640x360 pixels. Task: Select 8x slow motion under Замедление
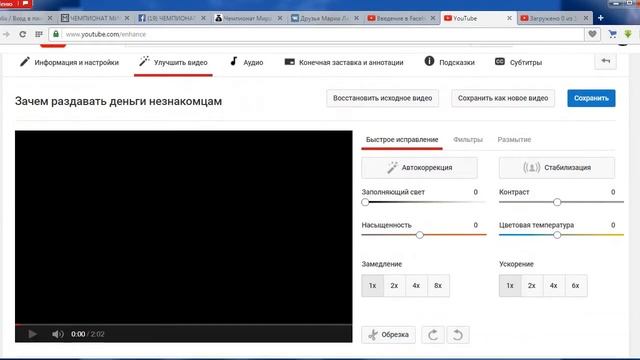(x=438, y=286)
